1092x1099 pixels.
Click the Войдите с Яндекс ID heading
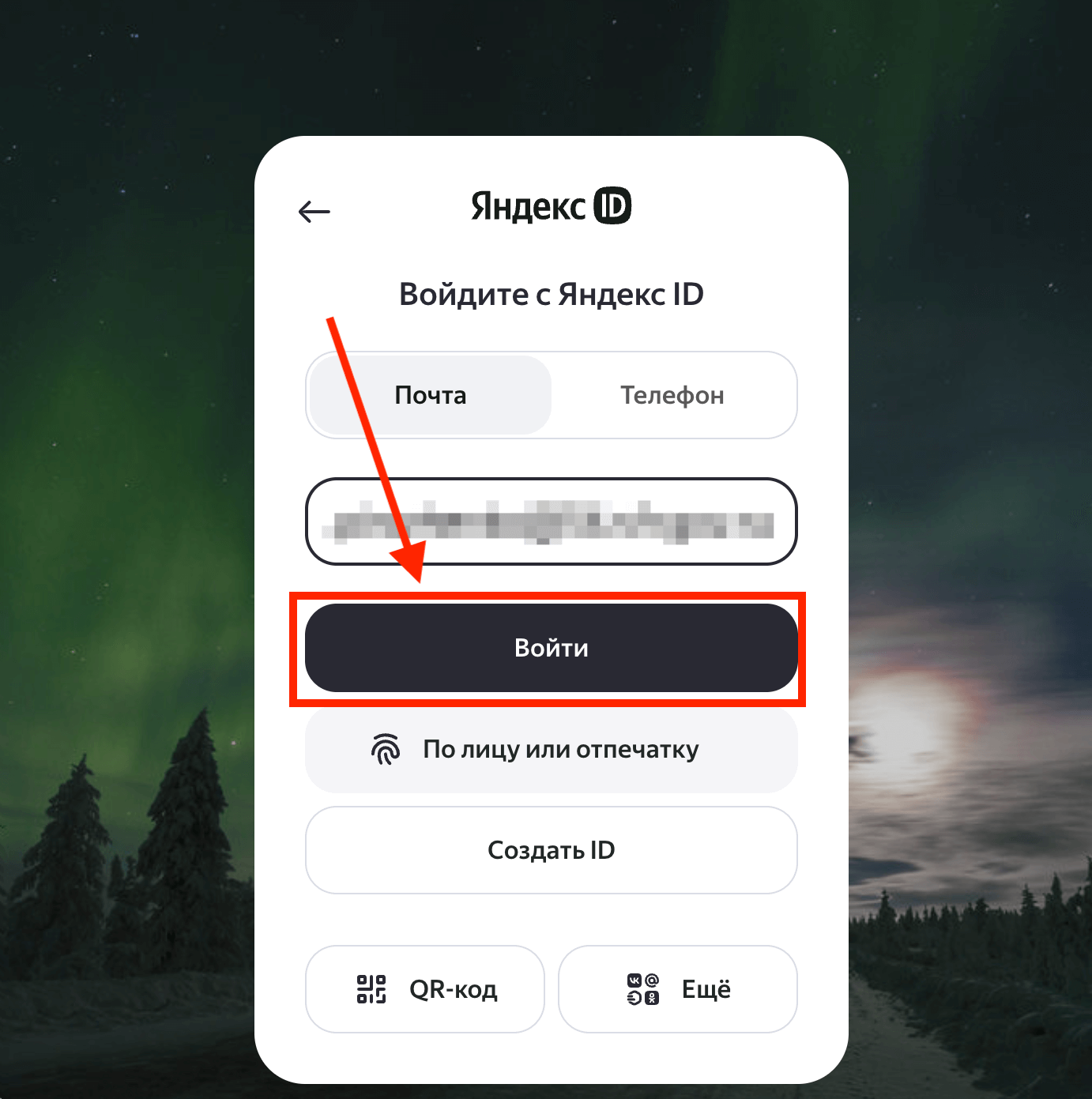tap(552, 294)
